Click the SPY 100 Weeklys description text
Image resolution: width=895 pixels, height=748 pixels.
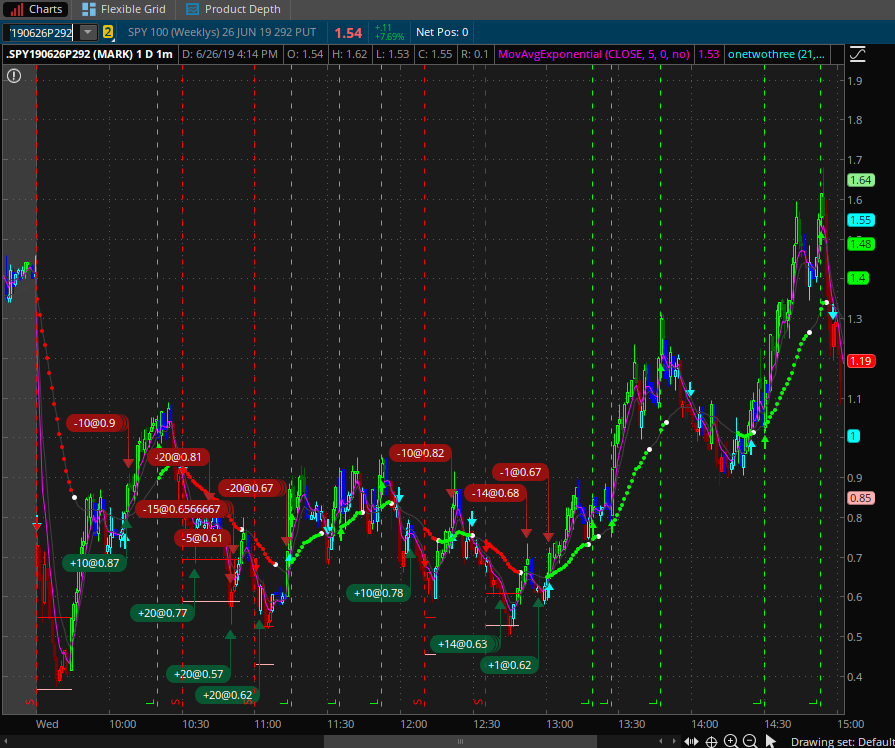[222, 32]
